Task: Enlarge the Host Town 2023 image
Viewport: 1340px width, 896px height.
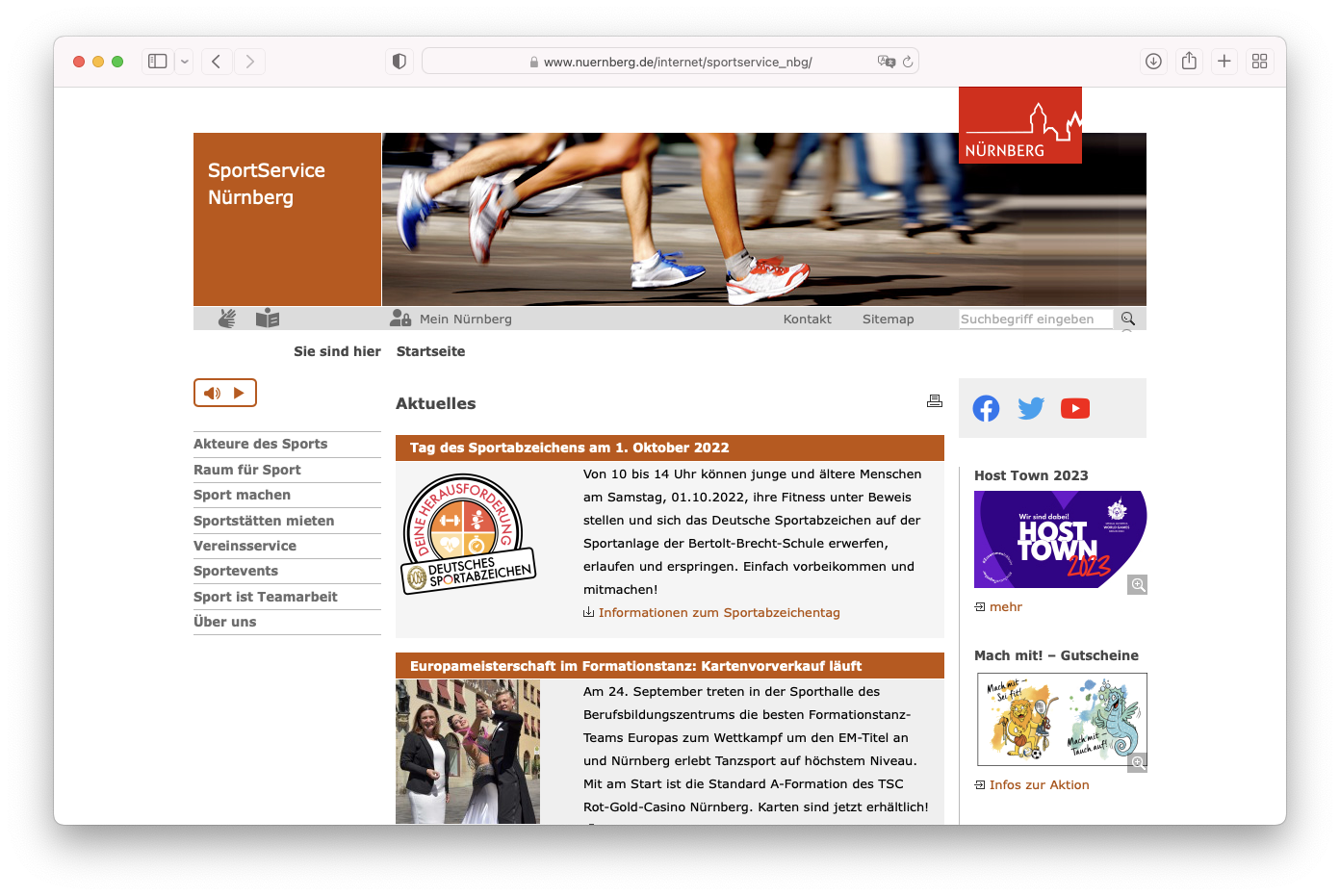Action: point(1137,585)
